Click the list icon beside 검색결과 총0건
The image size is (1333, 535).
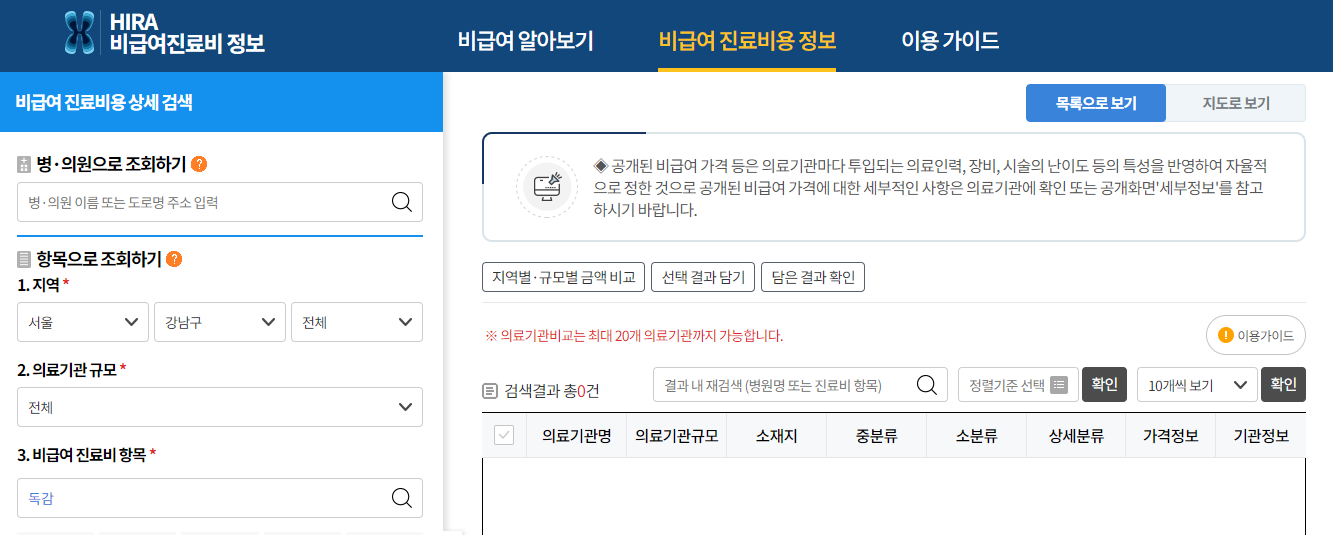(x=489, y=391)
